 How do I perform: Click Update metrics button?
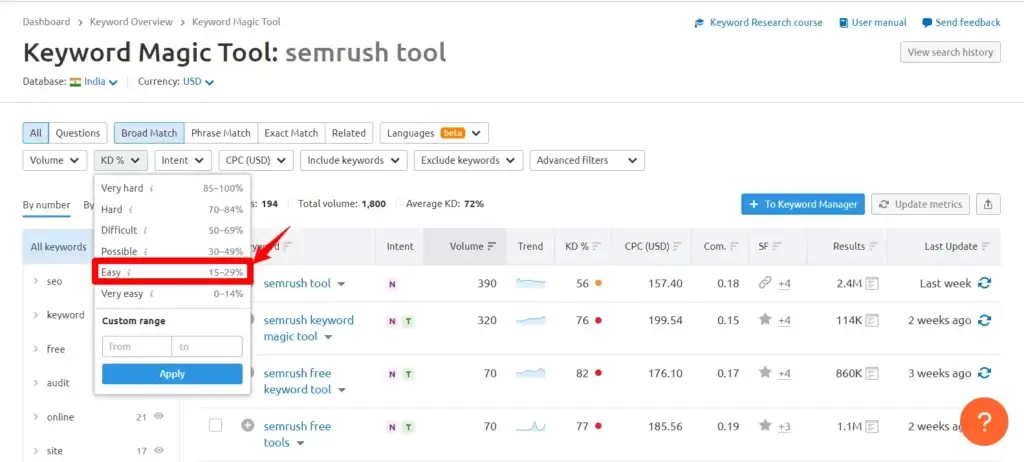point(920,204)
